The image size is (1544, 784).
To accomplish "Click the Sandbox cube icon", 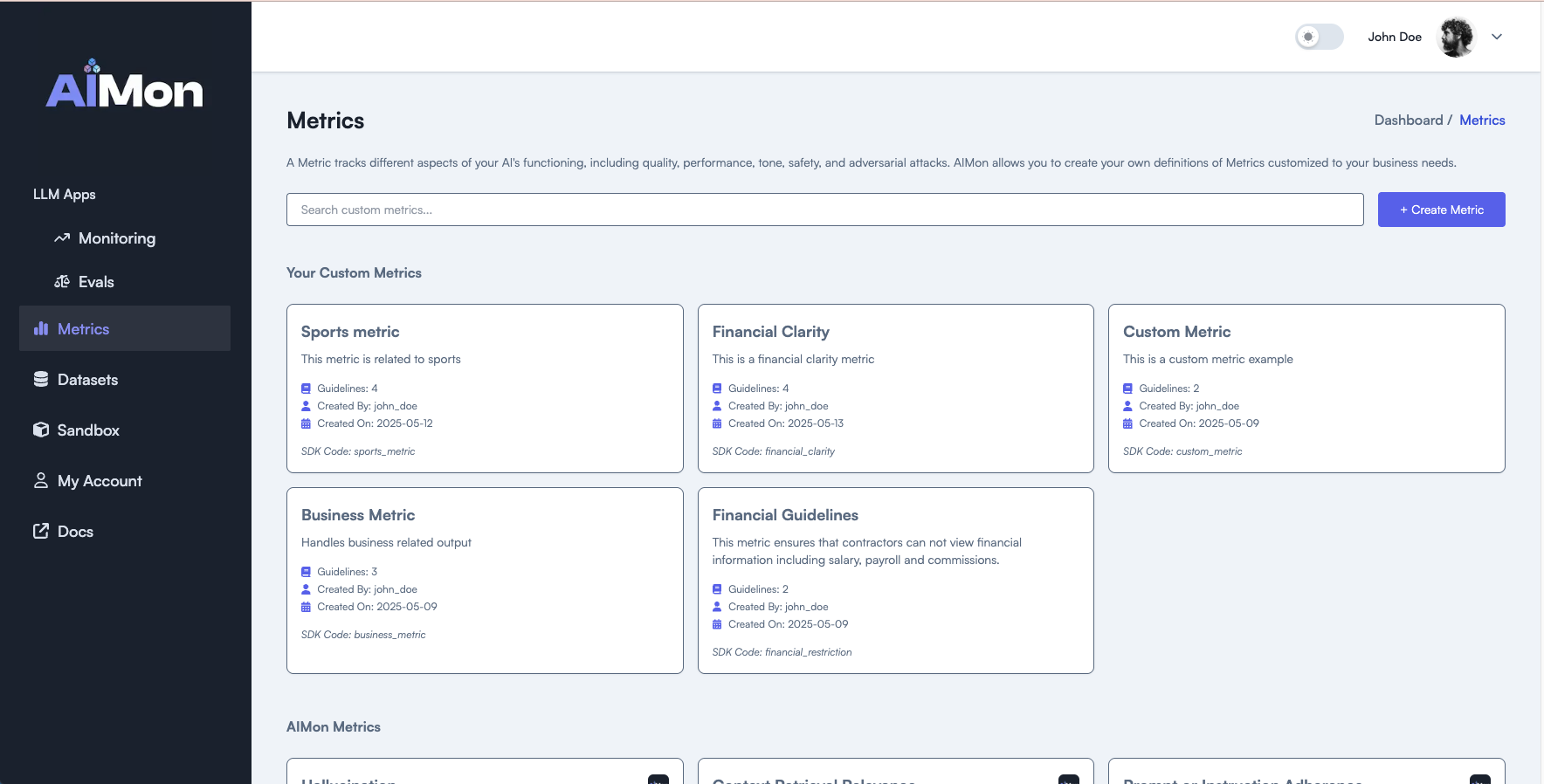I will pyautogui.click(x=41, y=430).
